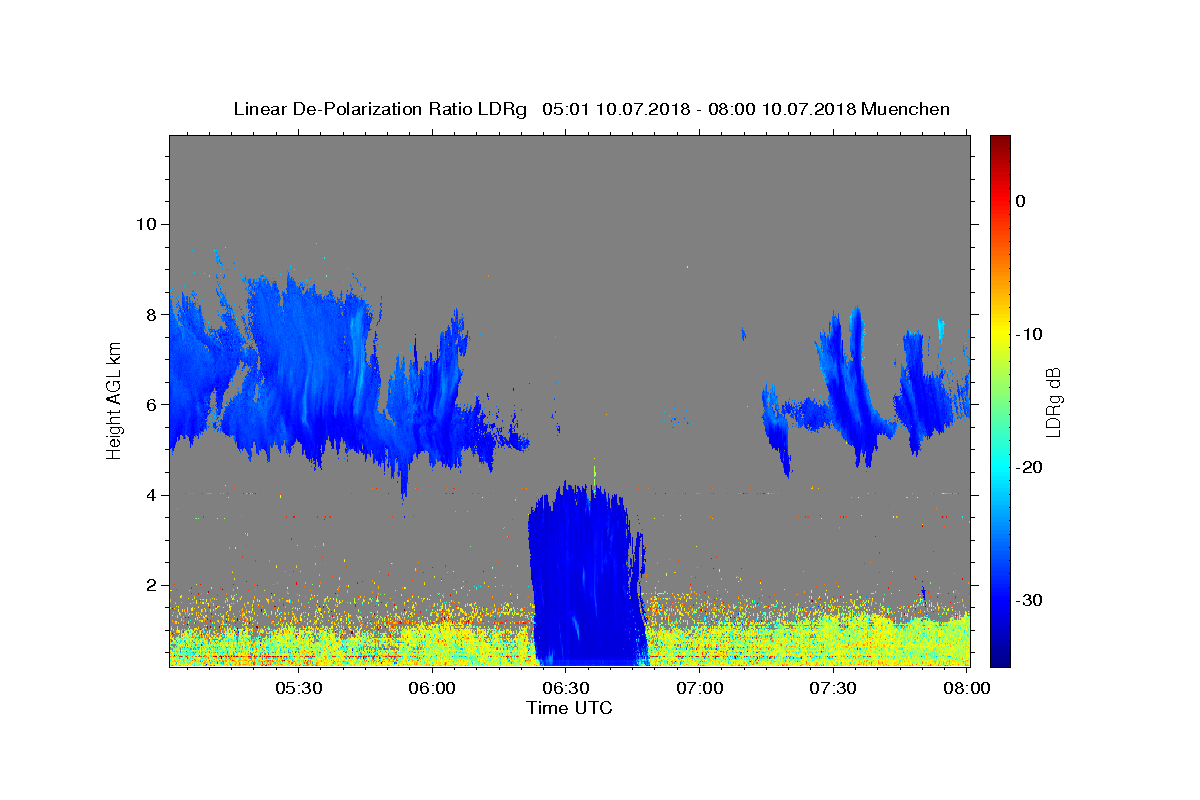Click the 06:30 time tick label
This screenshot has width=1200, height=800.
tap(566, 689)
